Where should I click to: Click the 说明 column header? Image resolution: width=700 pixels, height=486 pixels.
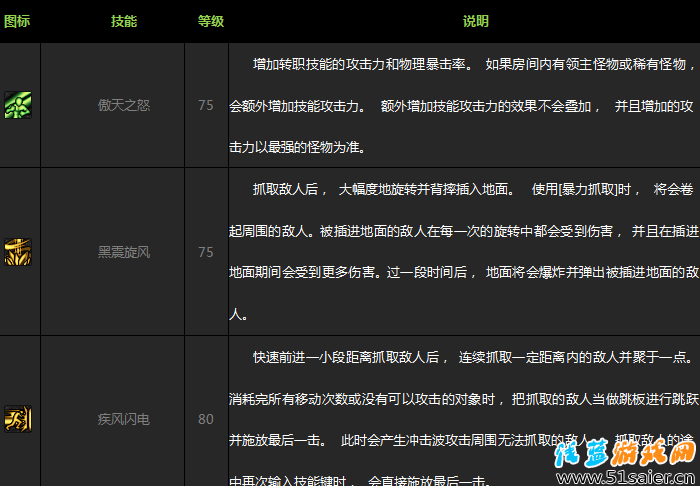pos(475,21)
